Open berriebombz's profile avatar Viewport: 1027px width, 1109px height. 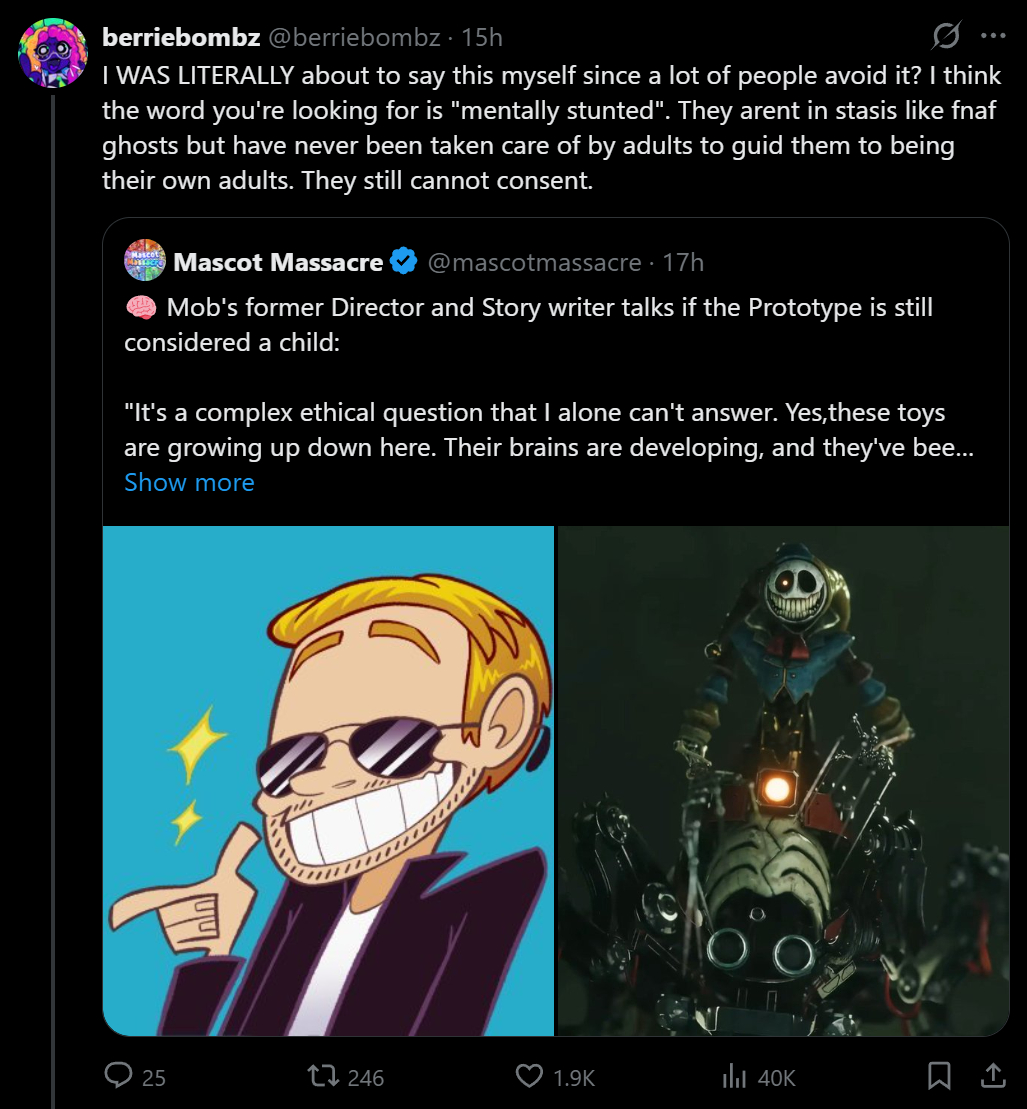coord(53,52)
